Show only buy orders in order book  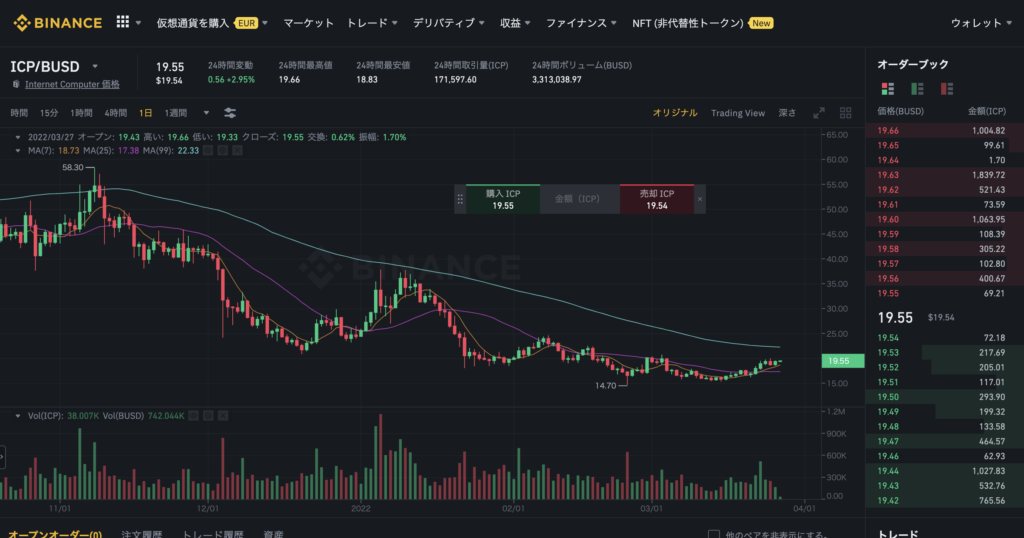click(x=918, y=89)
